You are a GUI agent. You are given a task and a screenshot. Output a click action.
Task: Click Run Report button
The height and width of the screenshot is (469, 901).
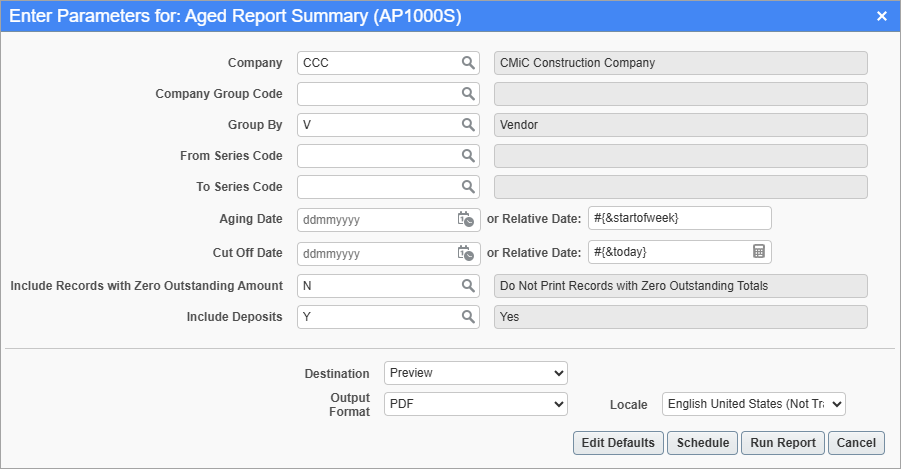[x=783, y=443]
